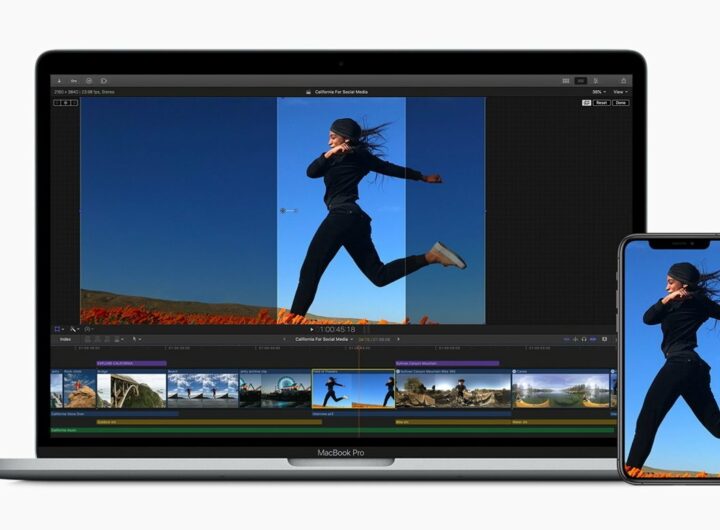This screenshot has height=530, width=720.
Task: Open the Background Tasks checkmark icon
Action: tap(88, 80)
